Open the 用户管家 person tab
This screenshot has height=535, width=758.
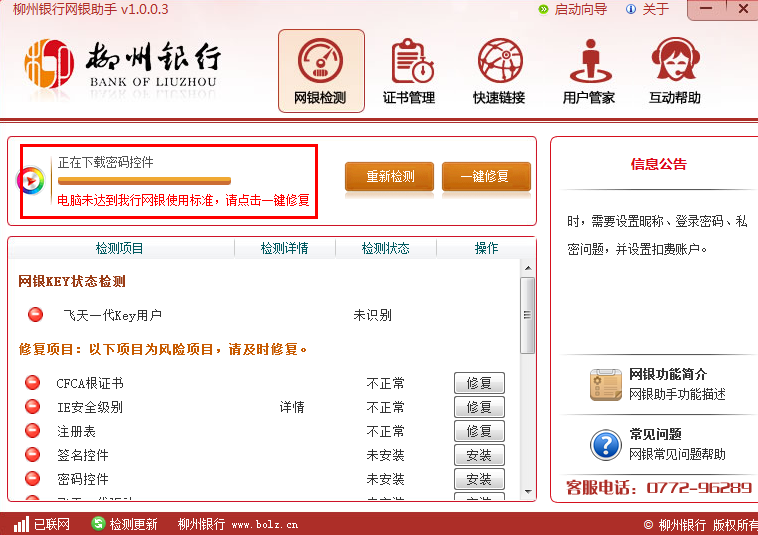click(x=589, y=71)
